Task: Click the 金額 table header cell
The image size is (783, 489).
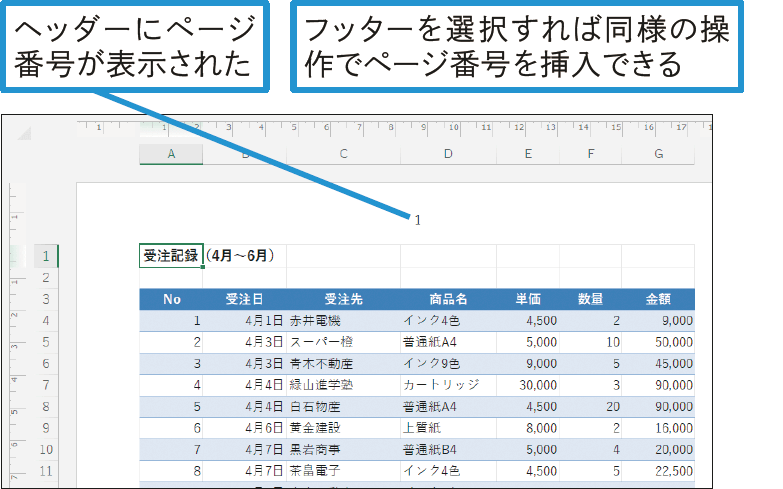Action: (x=658, y=299)
